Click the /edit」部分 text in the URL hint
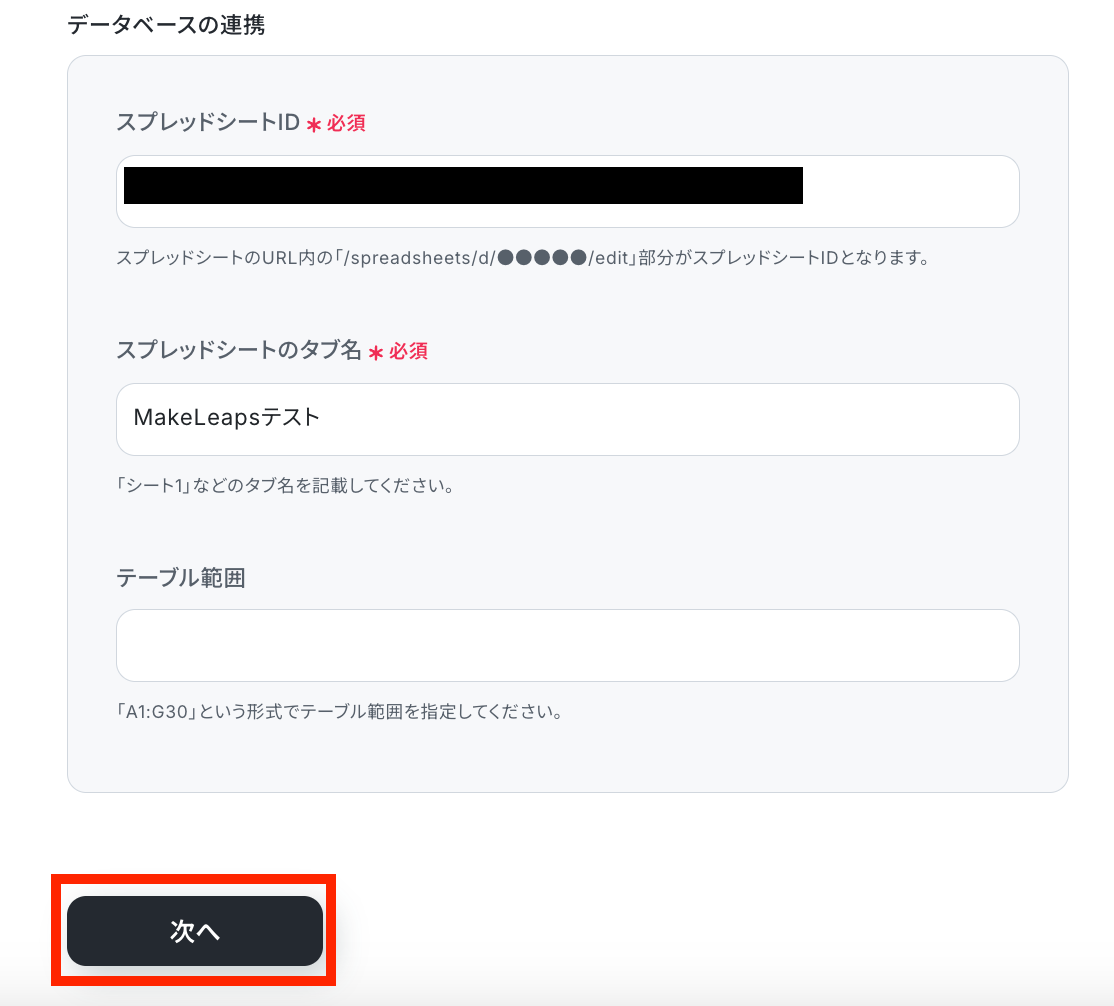The image size is (1114, 1006). pos(631,258)
